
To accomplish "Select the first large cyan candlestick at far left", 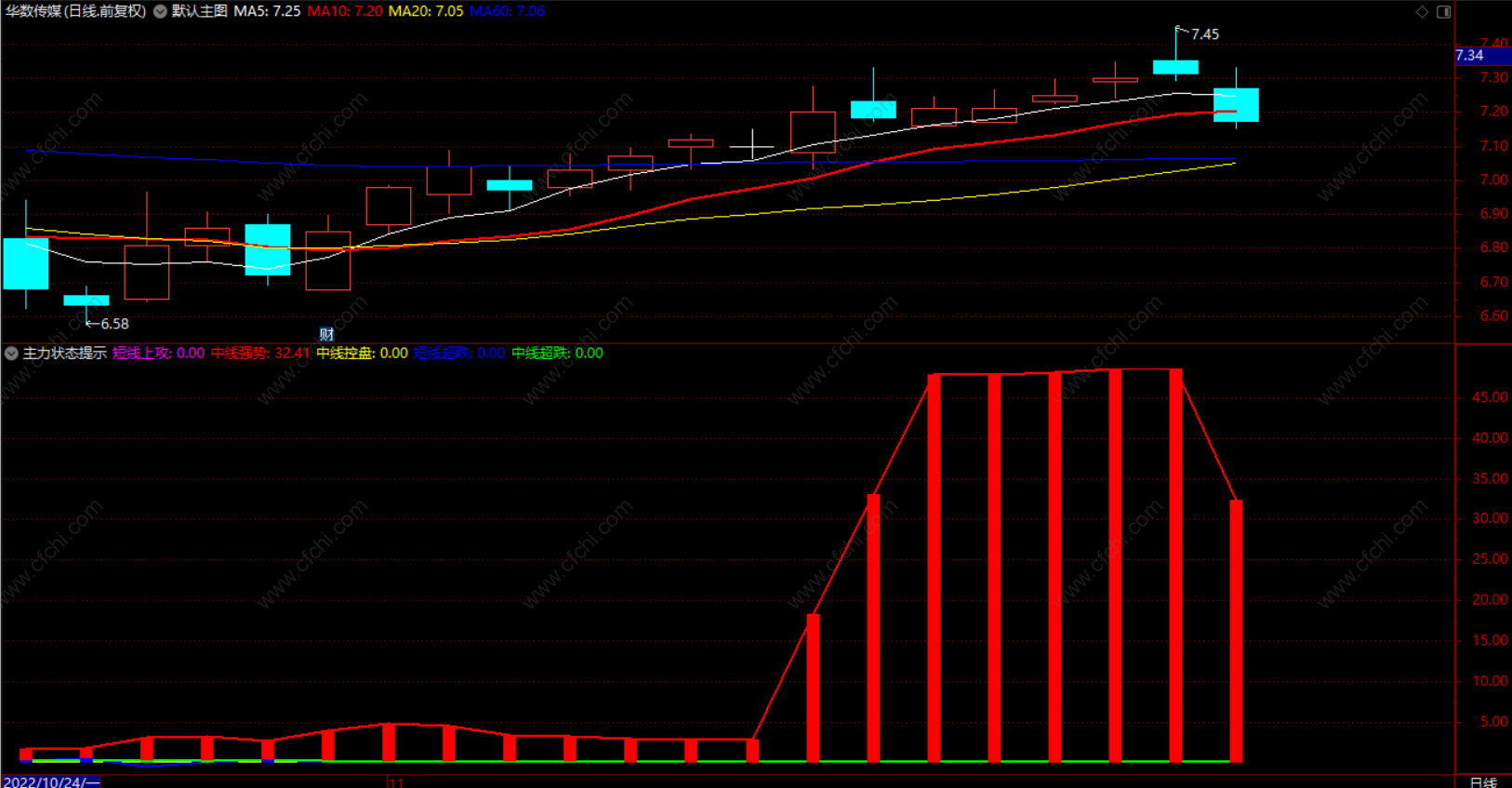I will tap(26, 263).
